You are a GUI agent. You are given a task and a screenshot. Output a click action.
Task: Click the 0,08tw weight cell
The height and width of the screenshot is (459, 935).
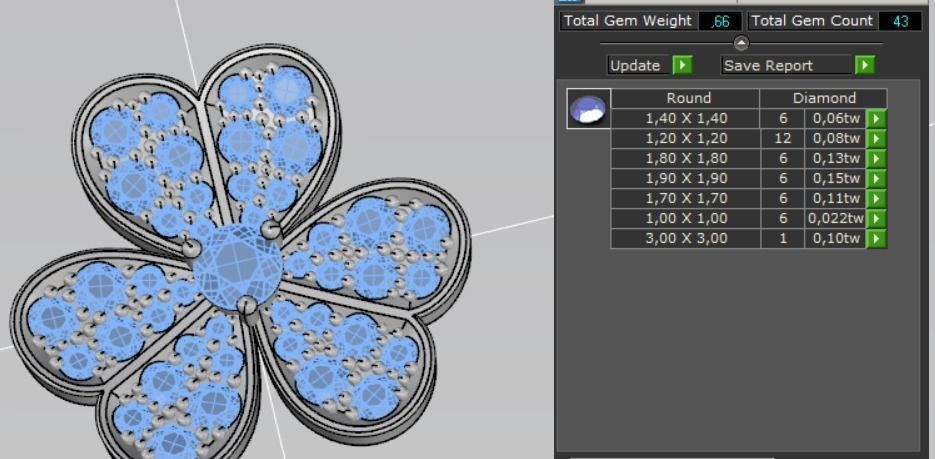pyautogui.click(x=835, y=139)
